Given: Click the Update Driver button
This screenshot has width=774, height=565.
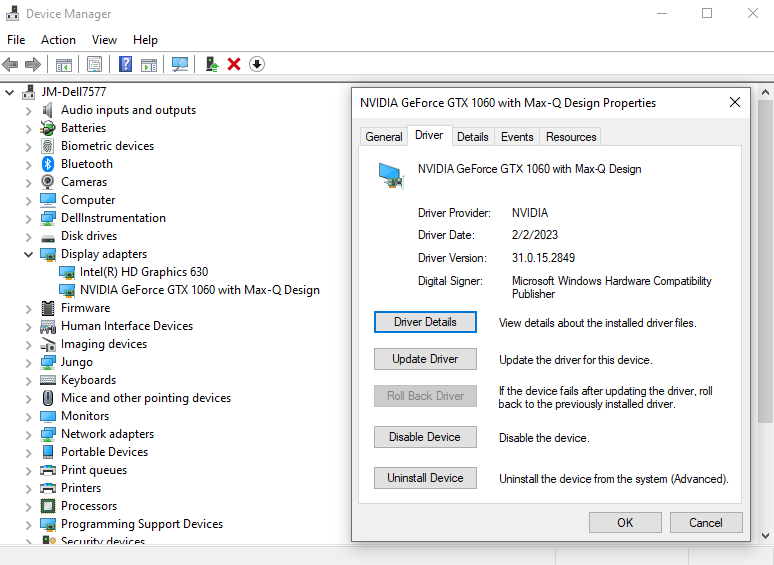Looking at the screenshot, I should pyautogui.click(x=425, y=359).
